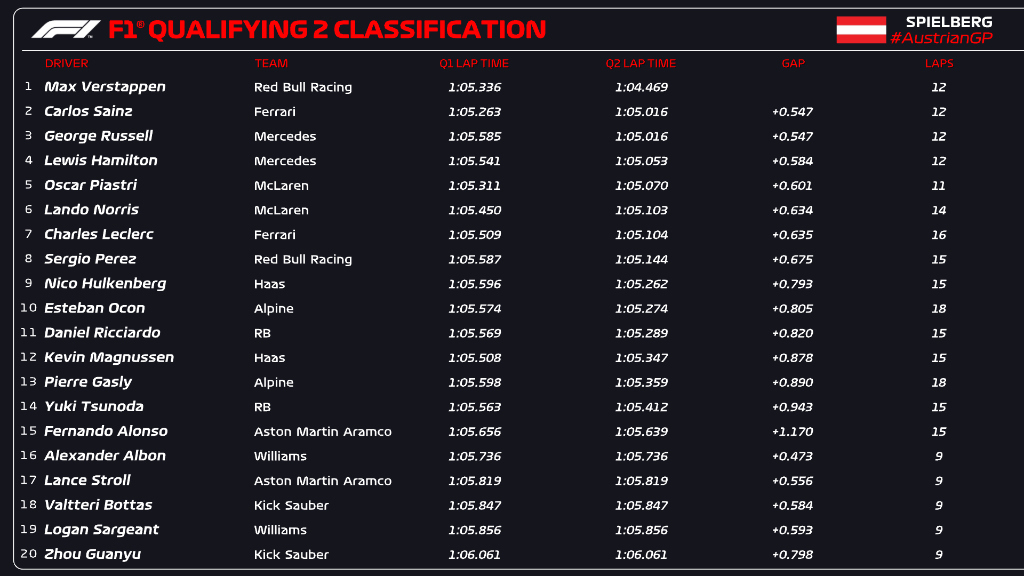Click the F1 logo icon
The width and height of the screenshot is (1024, 576).
coord(66,30)
